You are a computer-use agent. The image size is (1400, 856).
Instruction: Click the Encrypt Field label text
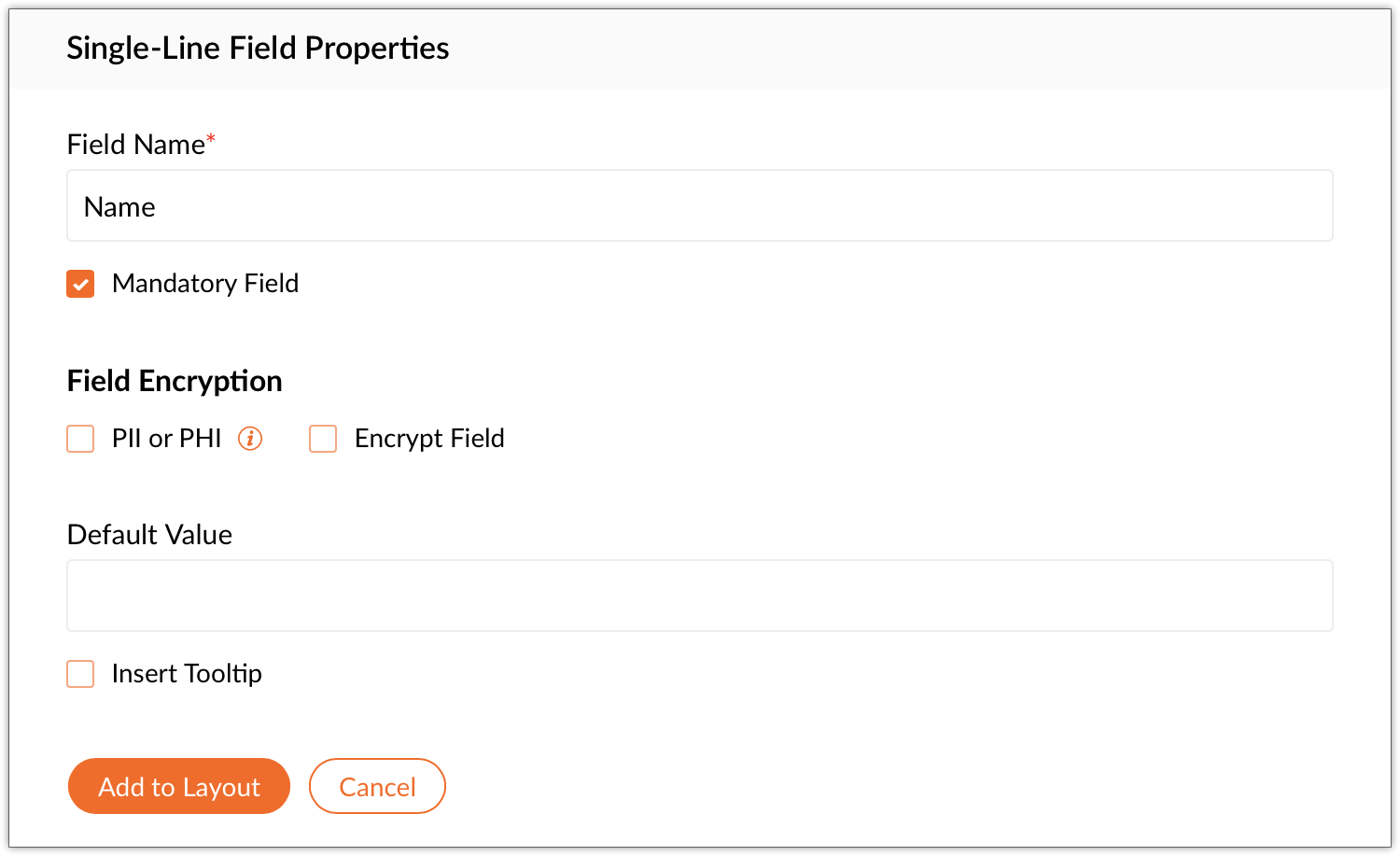[429, 439]
